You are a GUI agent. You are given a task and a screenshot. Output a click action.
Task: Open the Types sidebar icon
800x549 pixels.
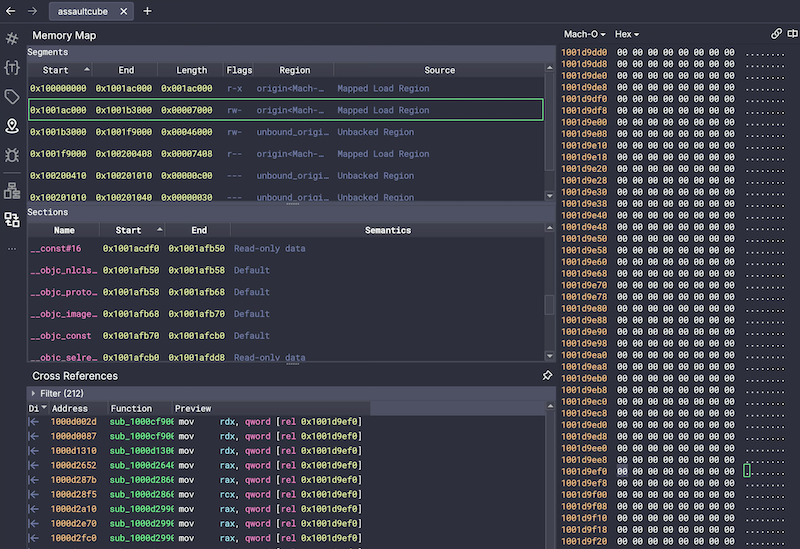click(x=12, y=68)
